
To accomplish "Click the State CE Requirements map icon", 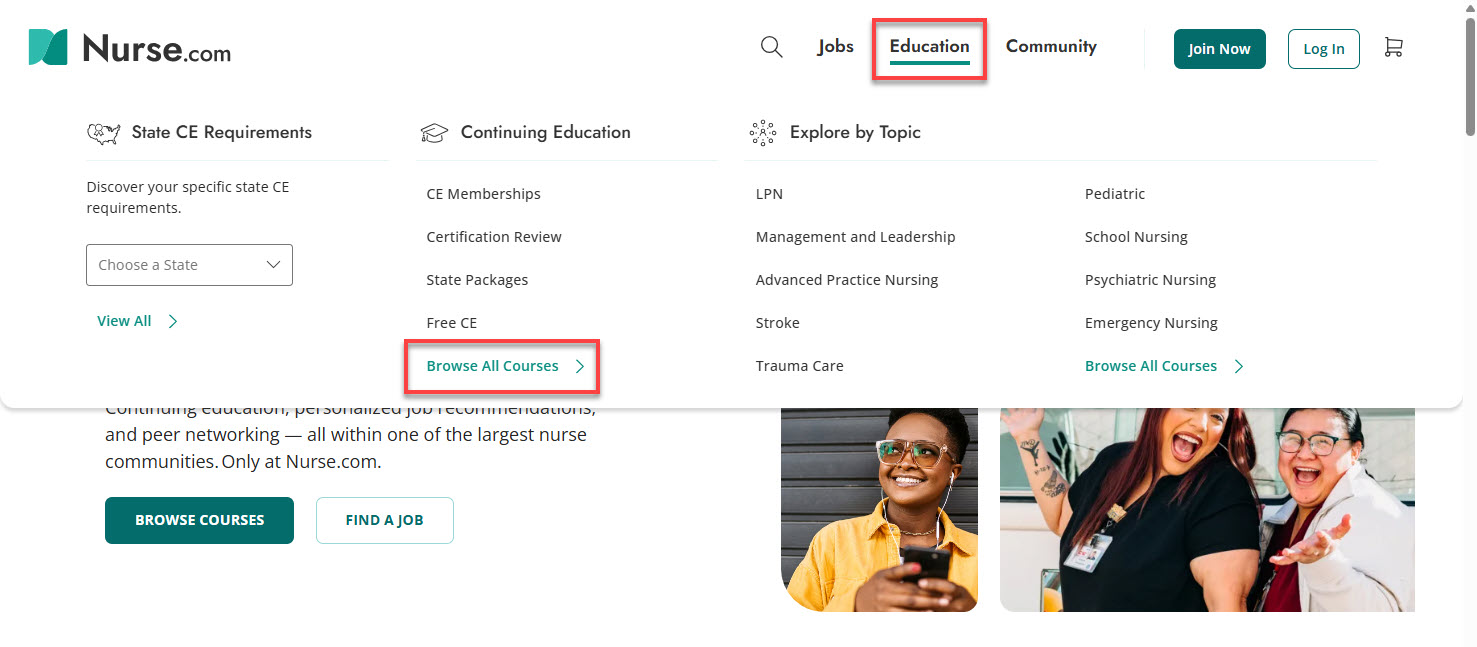I will point(103,132).
